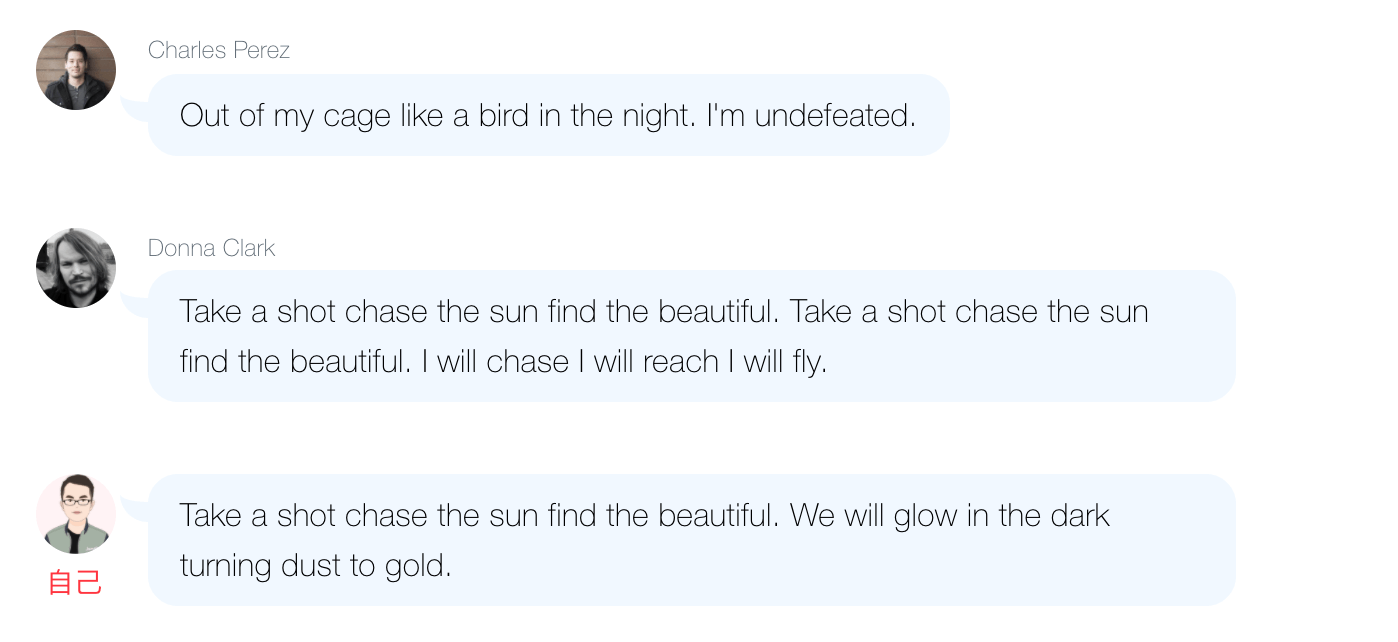Select Donna Clark's message bubble
Image resolution: width=1398 pixels, height=642 pixels.
coord(690,336)
